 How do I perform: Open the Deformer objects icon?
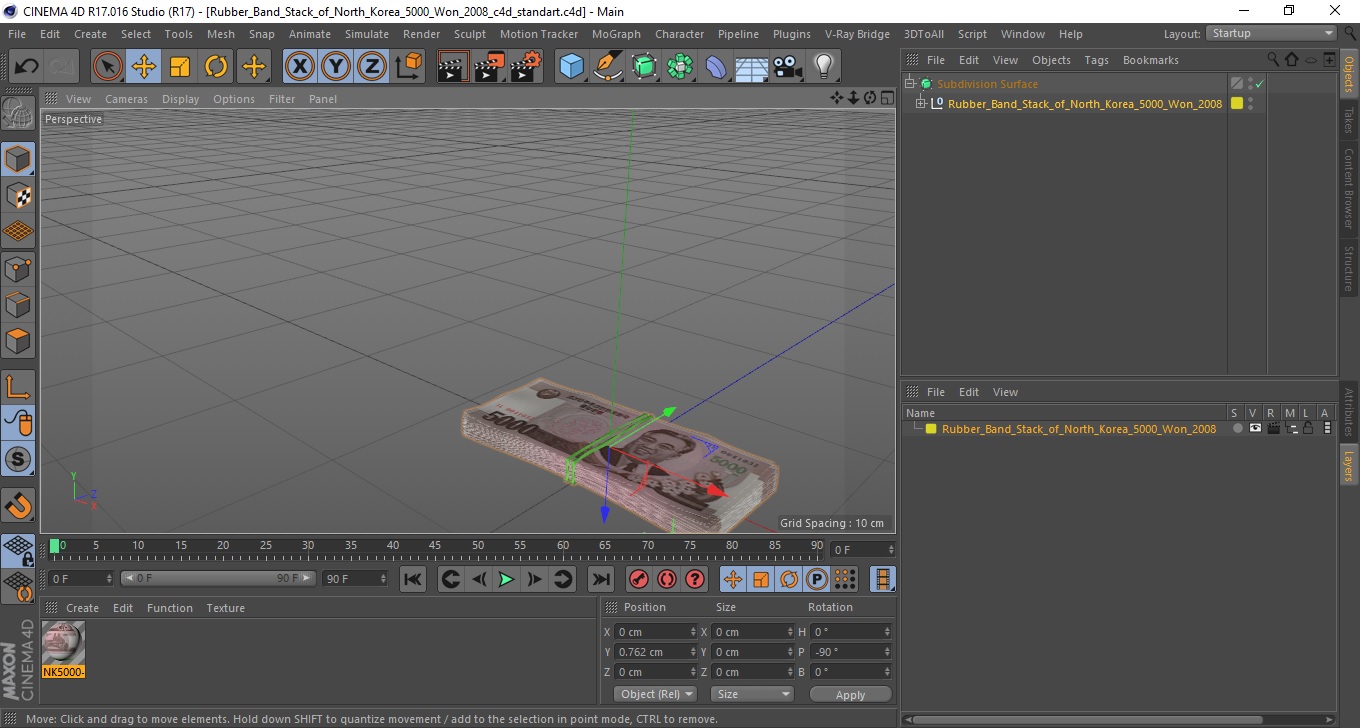(x=716, y=67)
